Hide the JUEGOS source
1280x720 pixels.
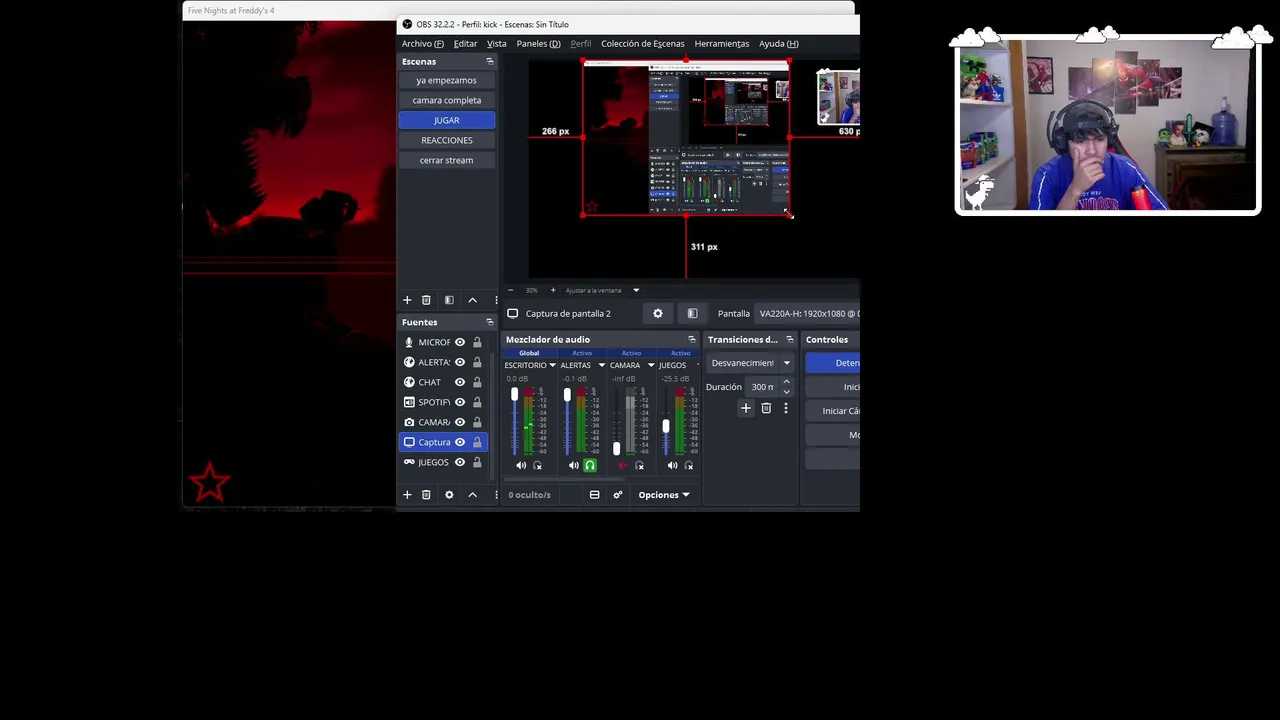(460, 462)
